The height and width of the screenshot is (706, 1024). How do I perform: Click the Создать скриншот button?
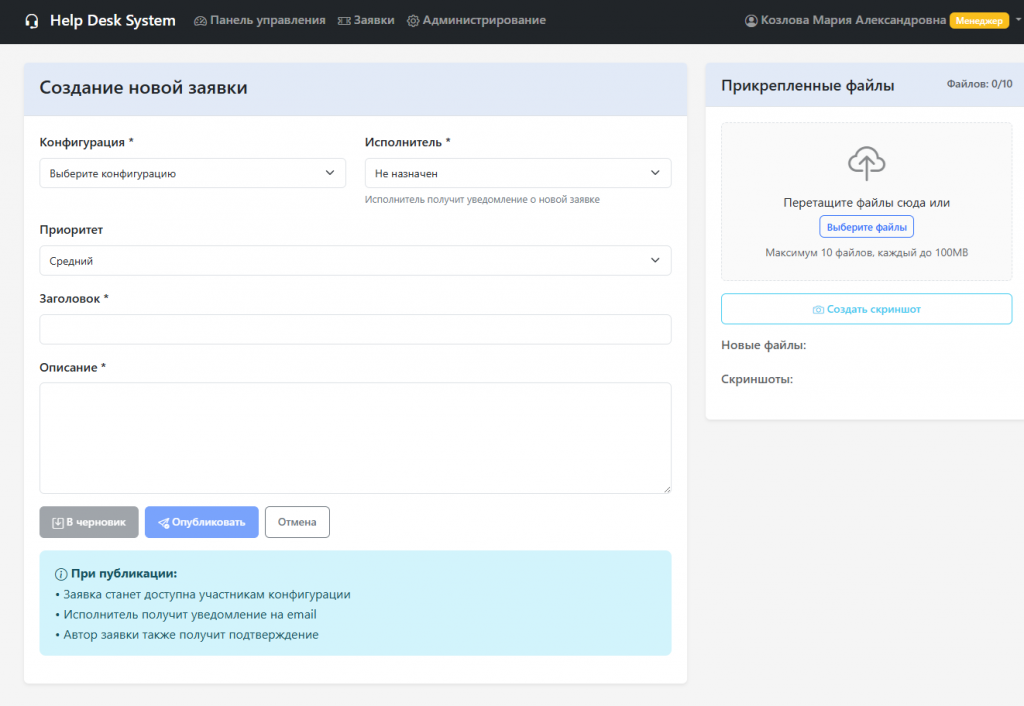coord(867,309)
